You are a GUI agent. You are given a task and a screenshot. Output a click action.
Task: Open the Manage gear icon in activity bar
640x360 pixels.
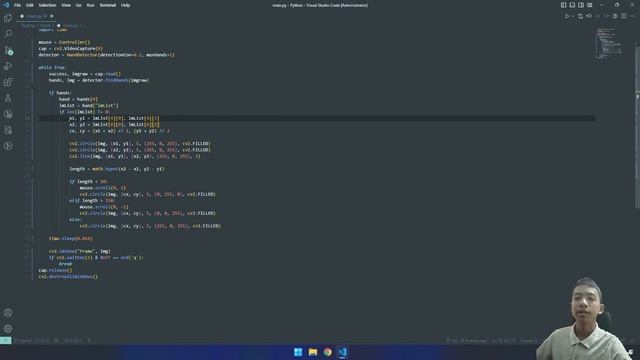[x=8, y=329]
